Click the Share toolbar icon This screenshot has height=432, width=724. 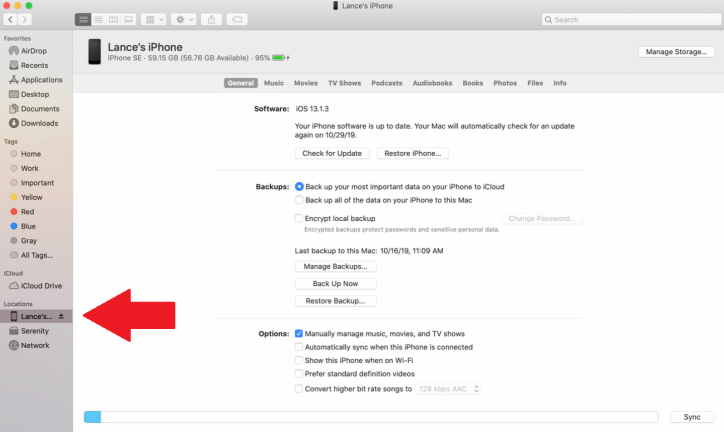(x=211, y=19)
